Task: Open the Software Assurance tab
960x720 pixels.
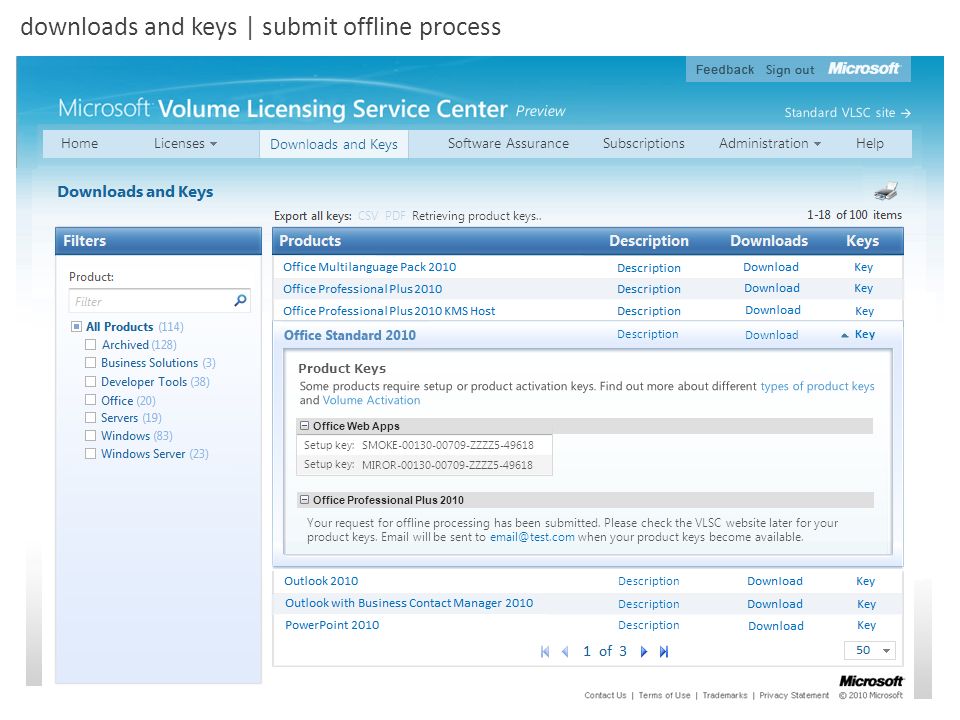Action: [508, 143]
